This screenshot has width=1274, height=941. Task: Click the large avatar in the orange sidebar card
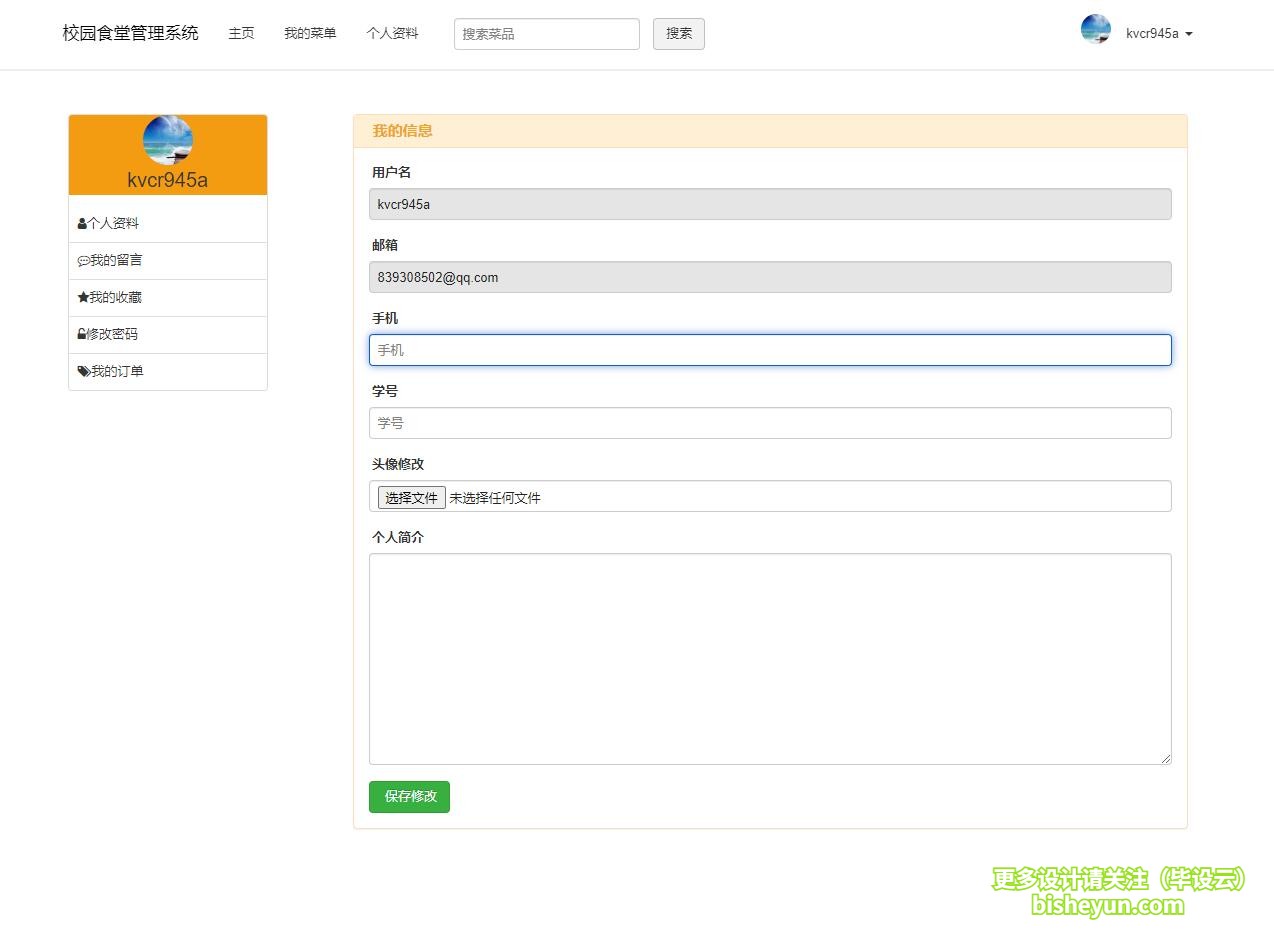(x=168, y=140)
